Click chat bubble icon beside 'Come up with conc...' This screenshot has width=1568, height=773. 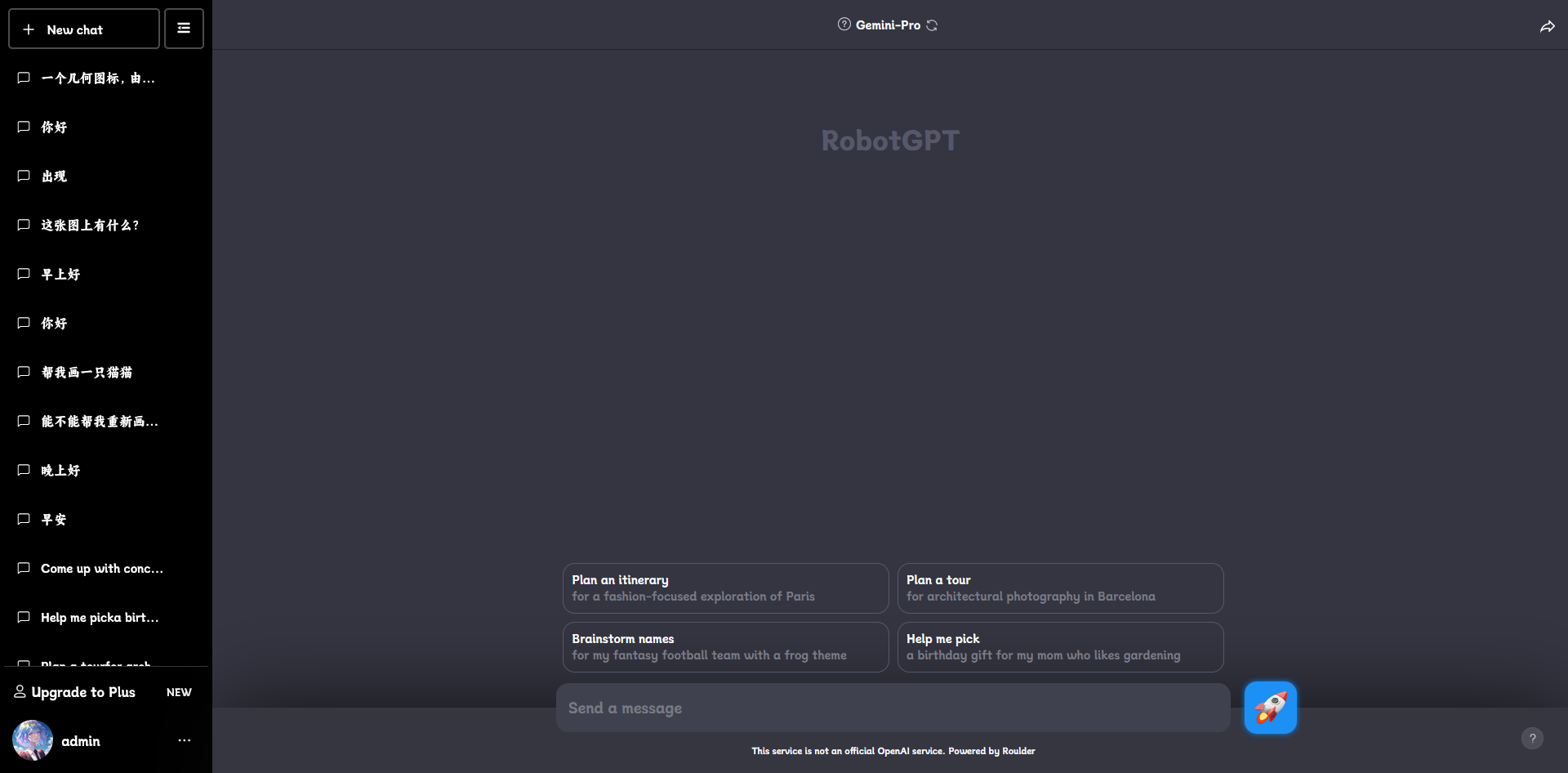24,568
